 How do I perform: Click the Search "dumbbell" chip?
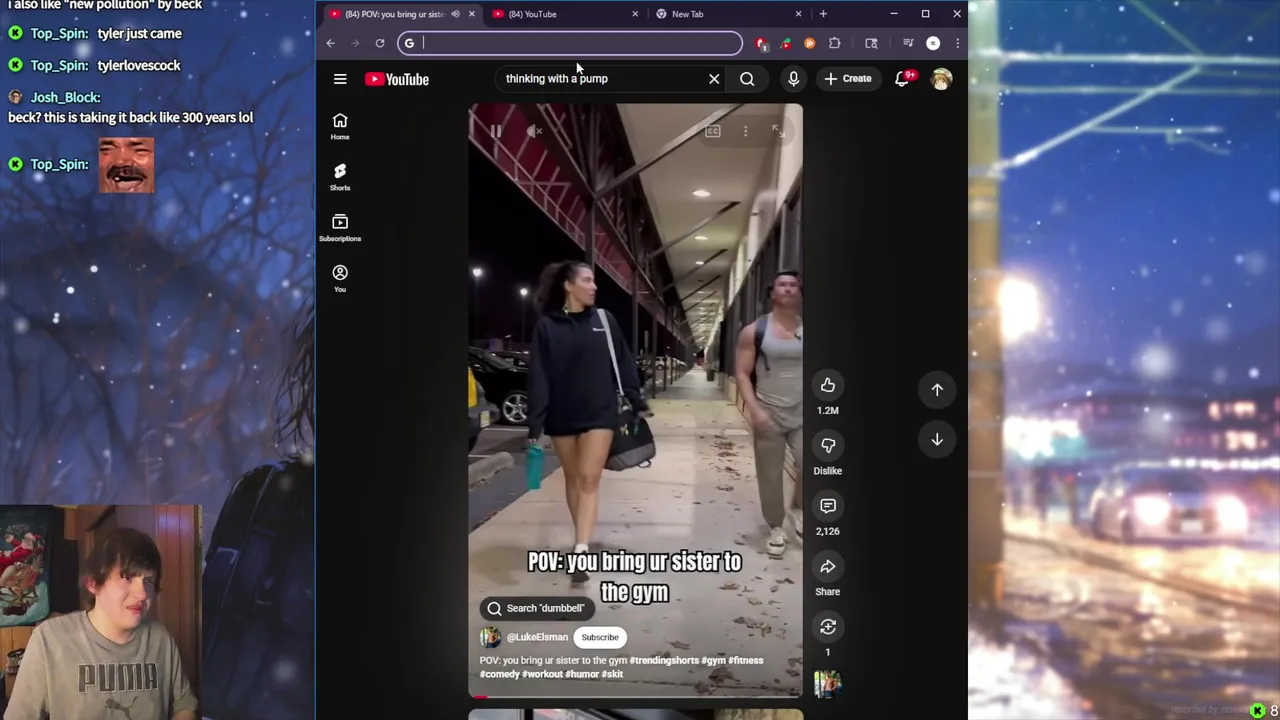coord(537,608)
